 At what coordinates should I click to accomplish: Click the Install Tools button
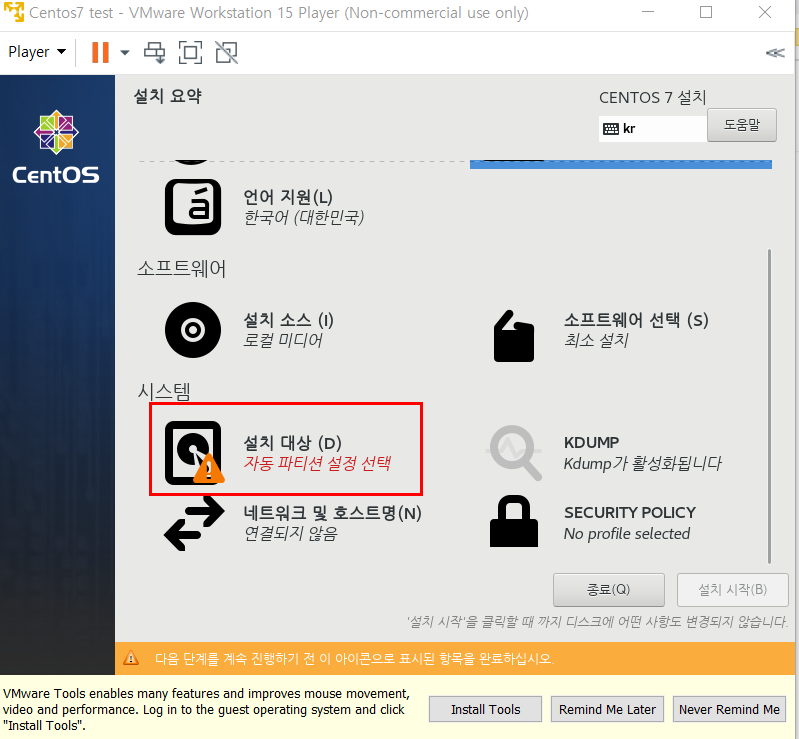[x=485, y=709]
